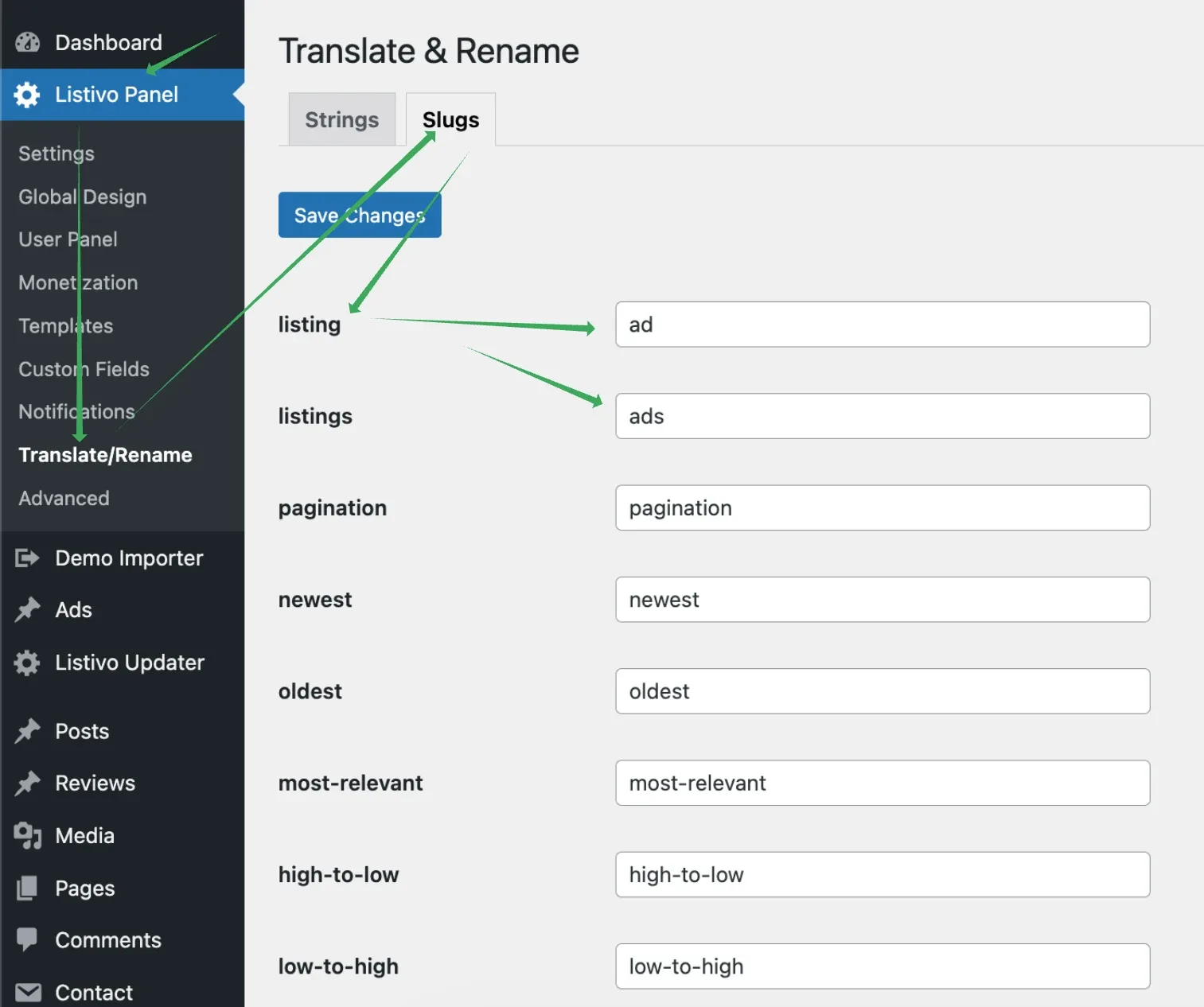Click the Ads pushpin icon

[27, 610]
